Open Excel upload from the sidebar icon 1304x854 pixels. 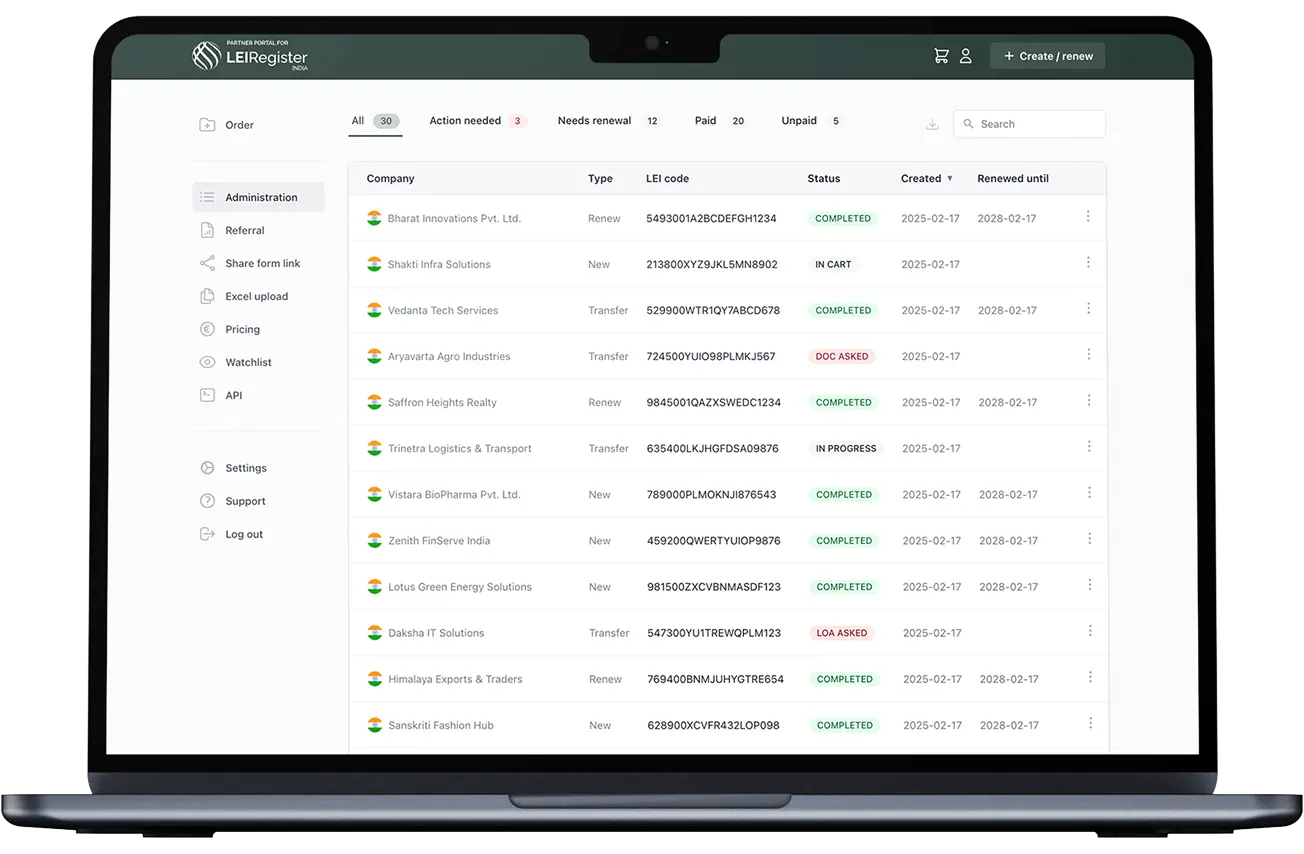point(207,296)
